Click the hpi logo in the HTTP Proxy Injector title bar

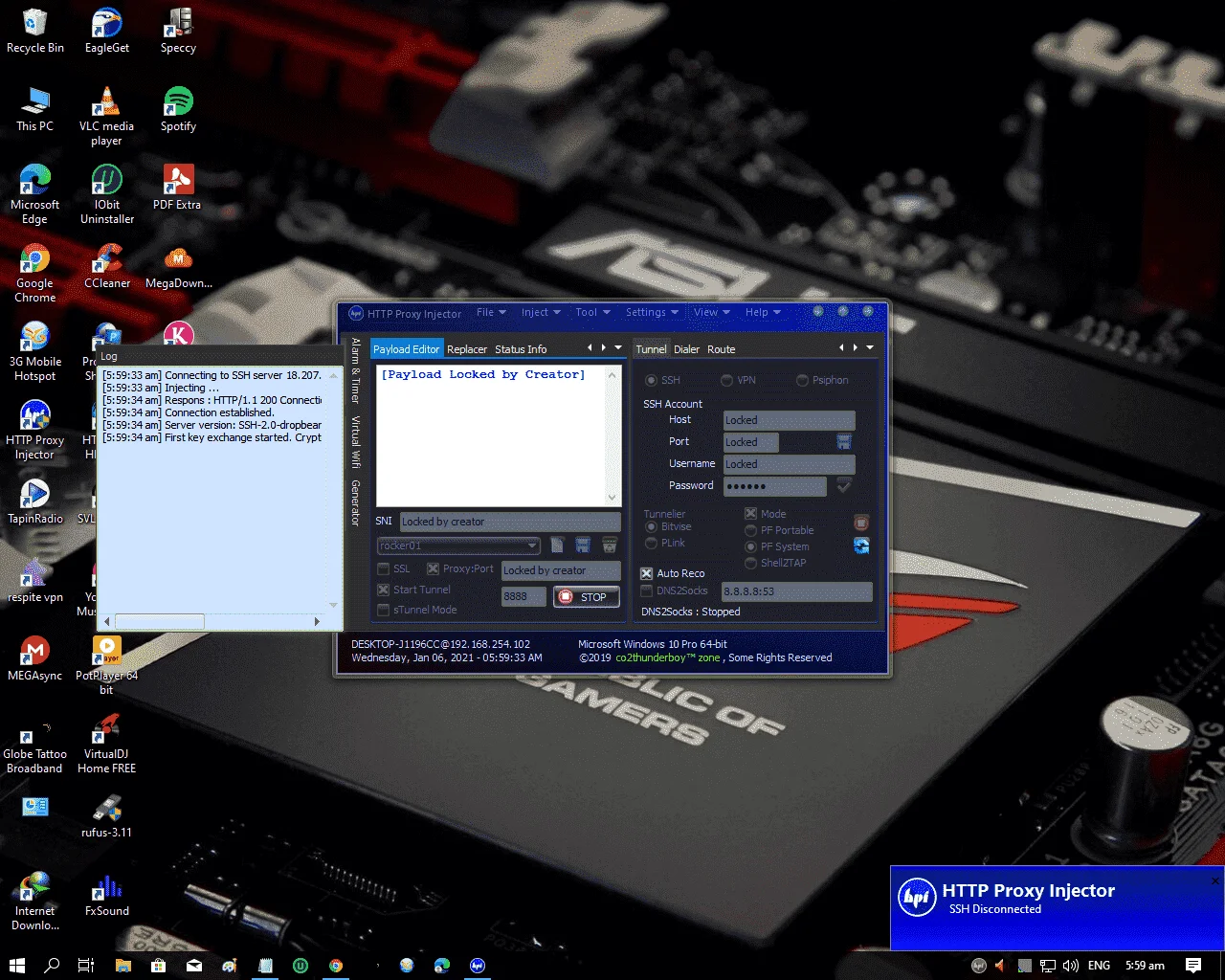pos(356,313)
